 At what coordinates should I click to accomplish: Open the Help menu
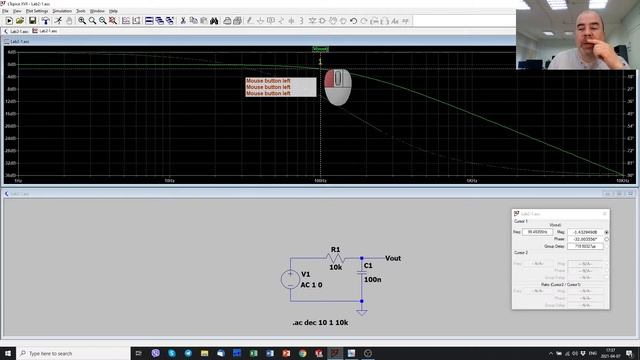tap(113, 11)
